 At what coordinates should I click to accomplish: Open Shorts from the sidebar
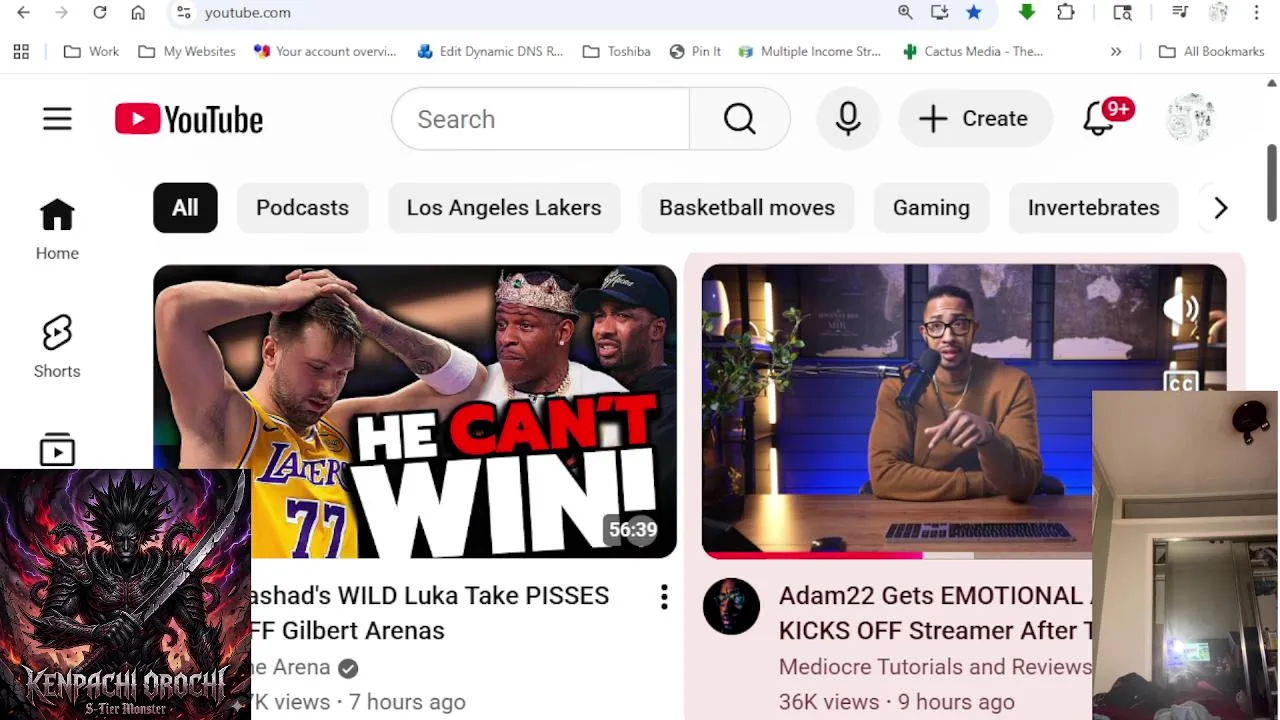(57, 347)
